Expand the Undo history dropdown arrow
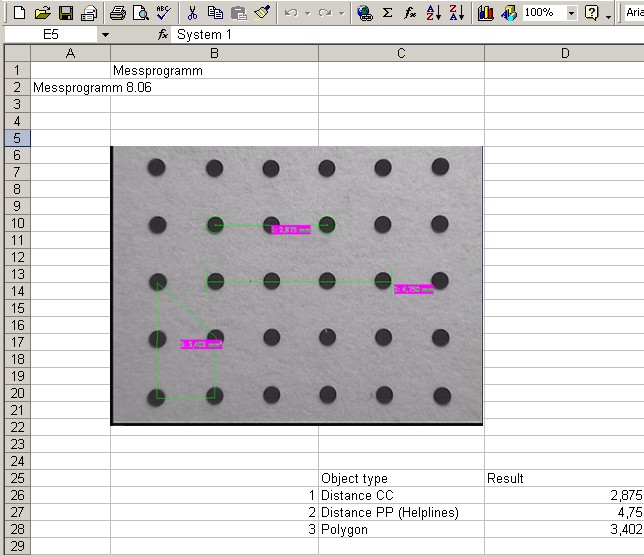Image resolution: width=644 pixels, height=555 pixels. coord(306,13)
